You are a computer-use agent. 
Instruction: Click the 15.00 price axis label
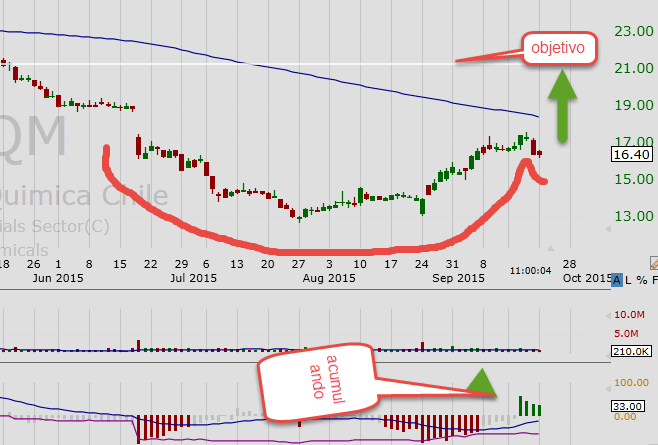click(x=634, y=179)
